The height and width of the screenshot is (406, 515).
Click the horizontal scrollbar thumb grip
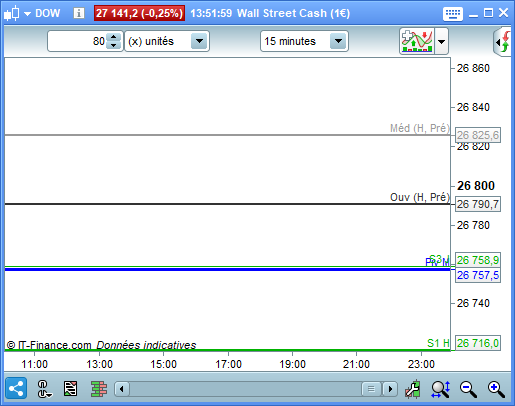(371, 389)
